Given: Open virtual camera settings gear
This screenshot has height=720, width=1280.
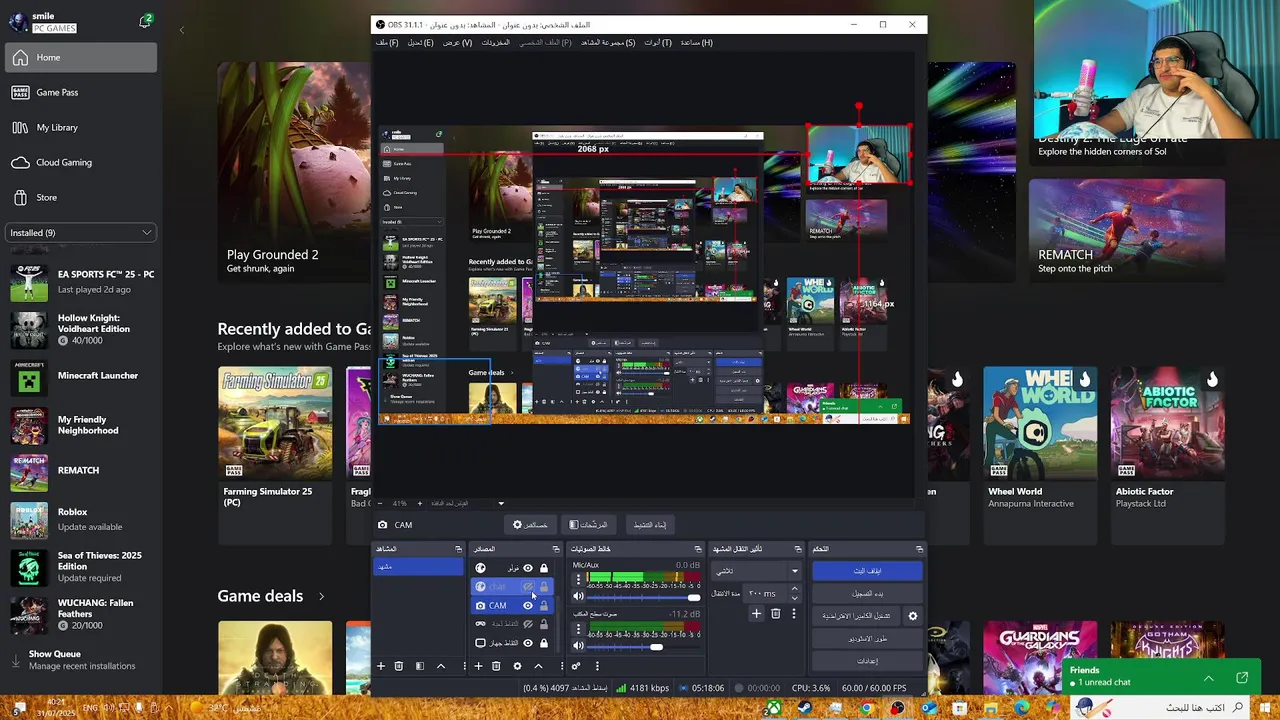Looking at the screenshot, I should pos(912,616).
